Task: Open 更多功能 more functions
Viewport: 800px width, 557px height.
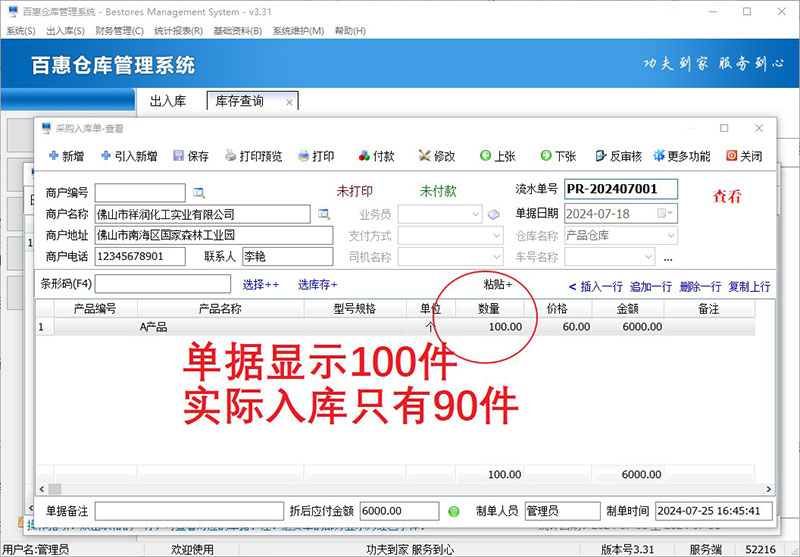Action: 682,156
